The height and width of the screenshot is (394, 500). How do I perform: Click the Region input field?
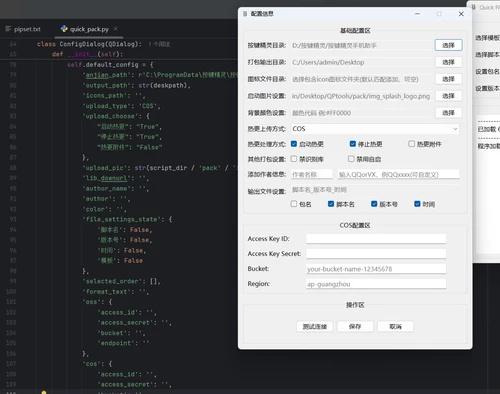coord(376,284)
